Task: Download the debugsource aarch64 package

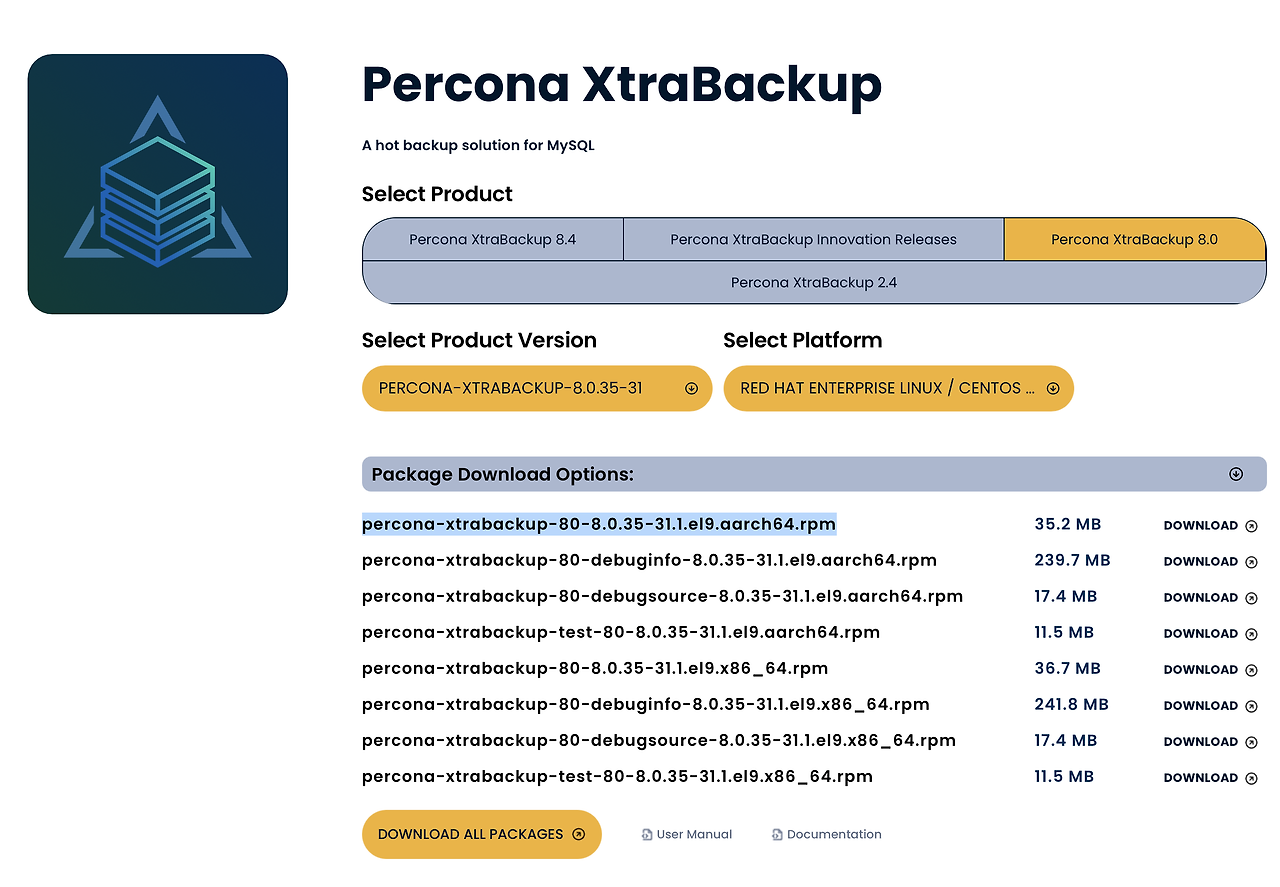Action: [x=1210, y=597]
